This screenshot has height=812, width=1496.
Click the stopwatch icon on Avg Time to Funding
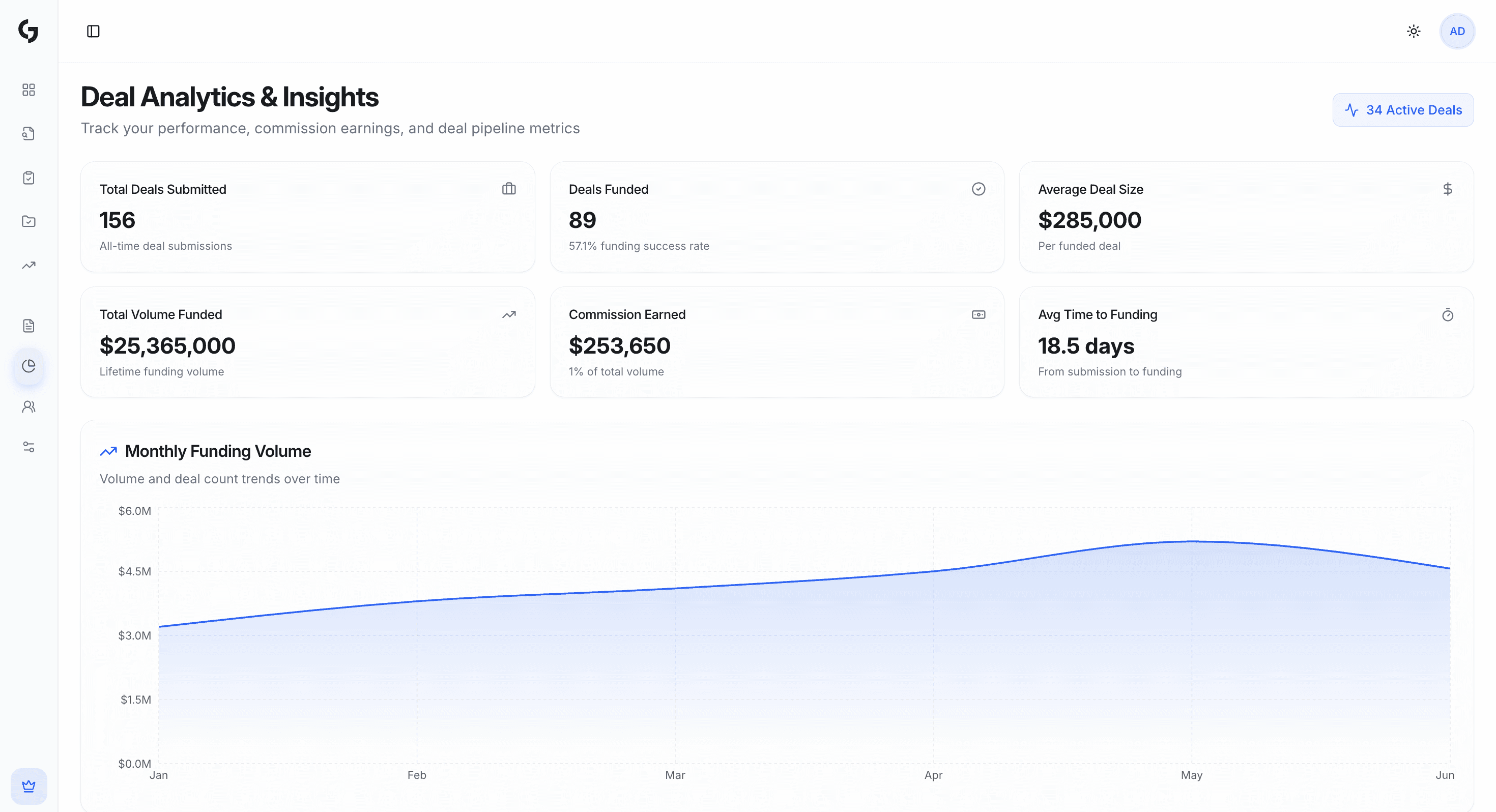[x=1448, y=314]
